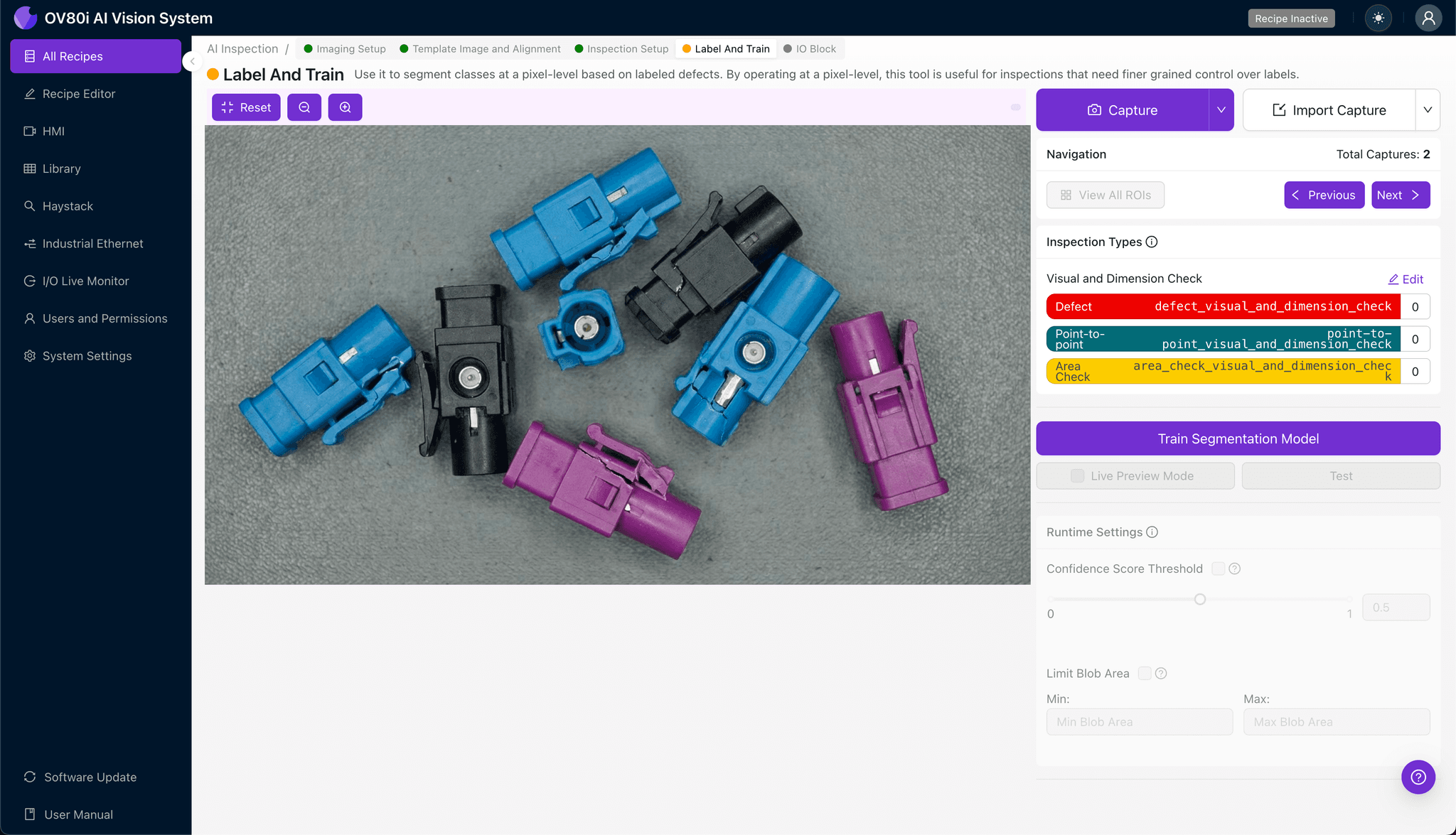The image size is (1456, 835).
Task: Open Haystack in the sidebar
Action: 68,206
